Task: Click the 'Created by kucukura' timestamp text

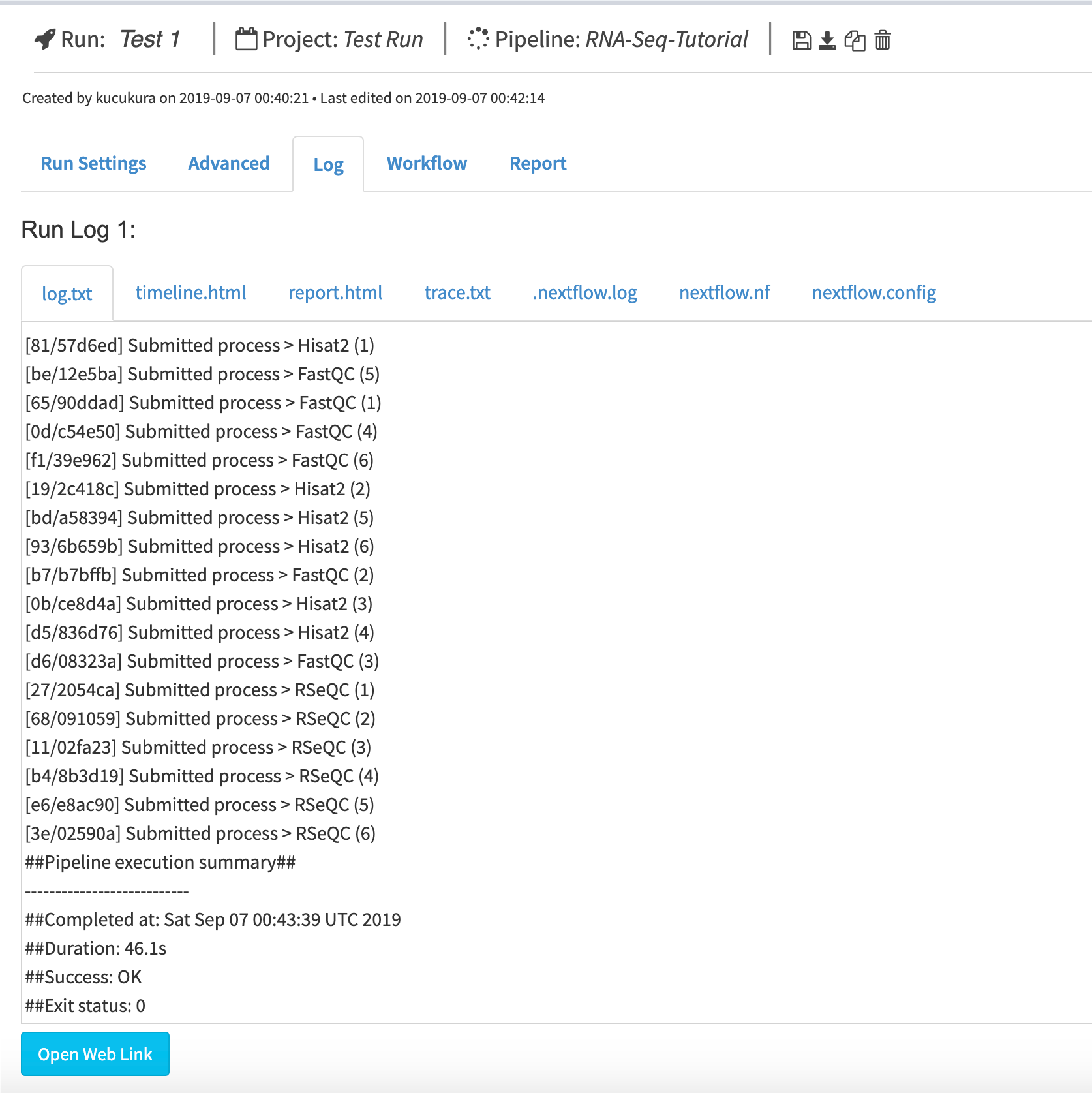Action: [x=283, y=98]
